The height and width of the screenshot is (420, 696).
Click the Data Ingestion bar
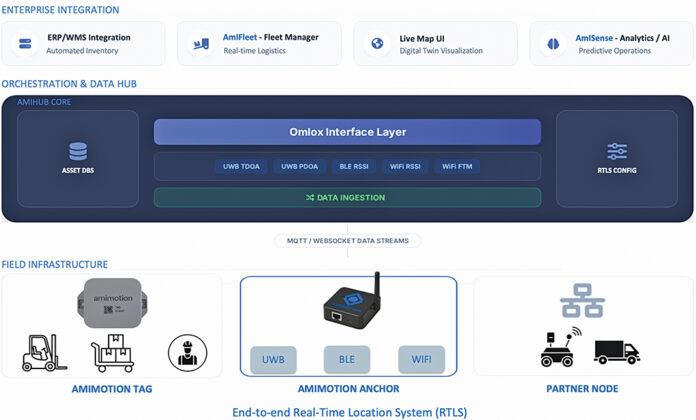(x=348, y=198)
